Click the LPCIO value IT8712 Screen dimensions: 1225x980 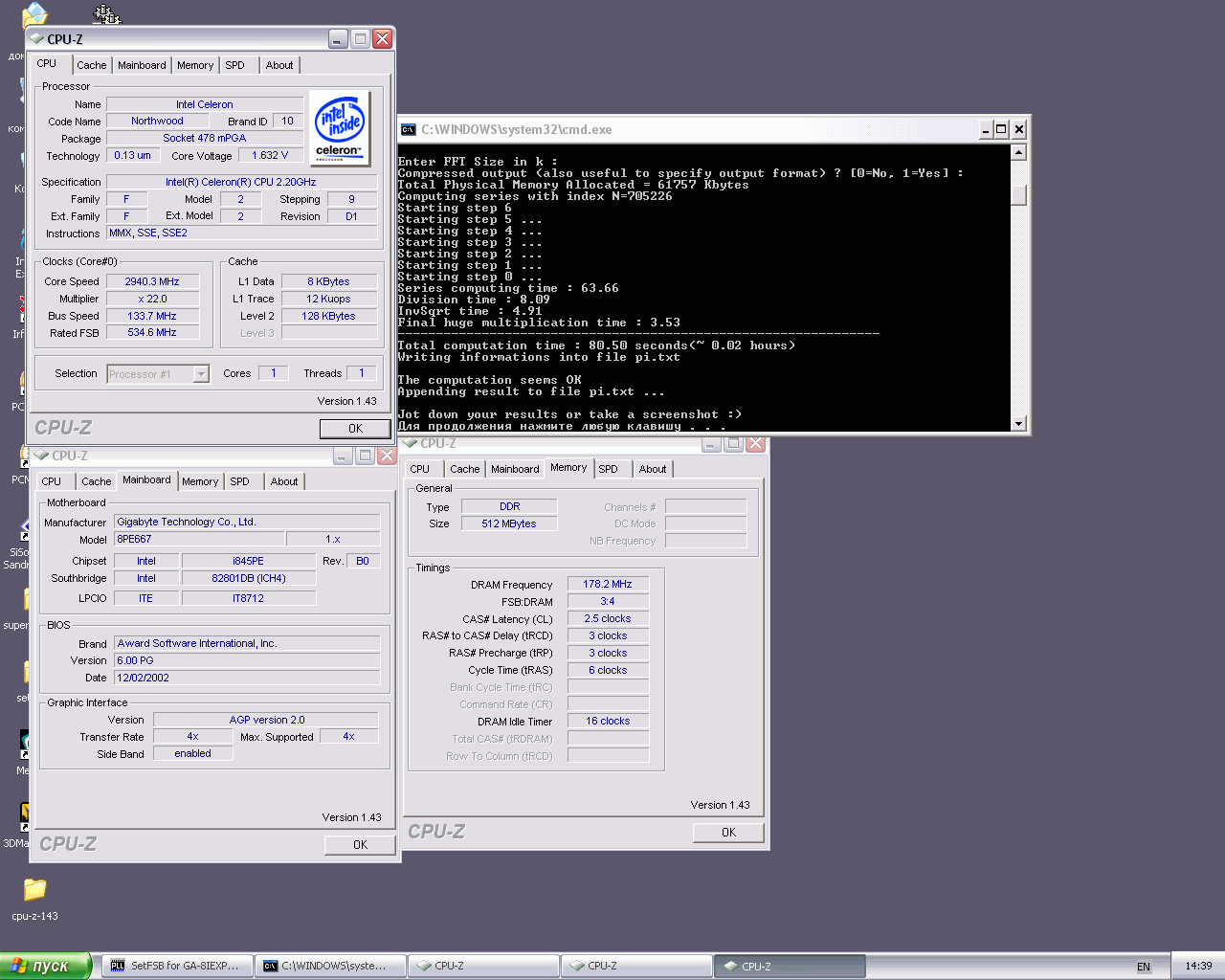(248, 598)
